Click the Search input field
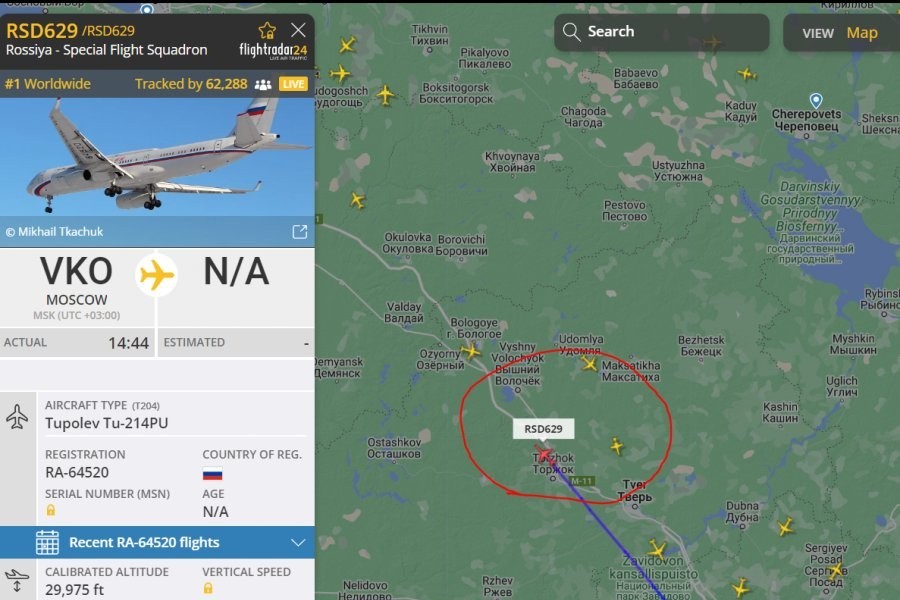Viewport: 900px width, 600px height. pos(662,32)
